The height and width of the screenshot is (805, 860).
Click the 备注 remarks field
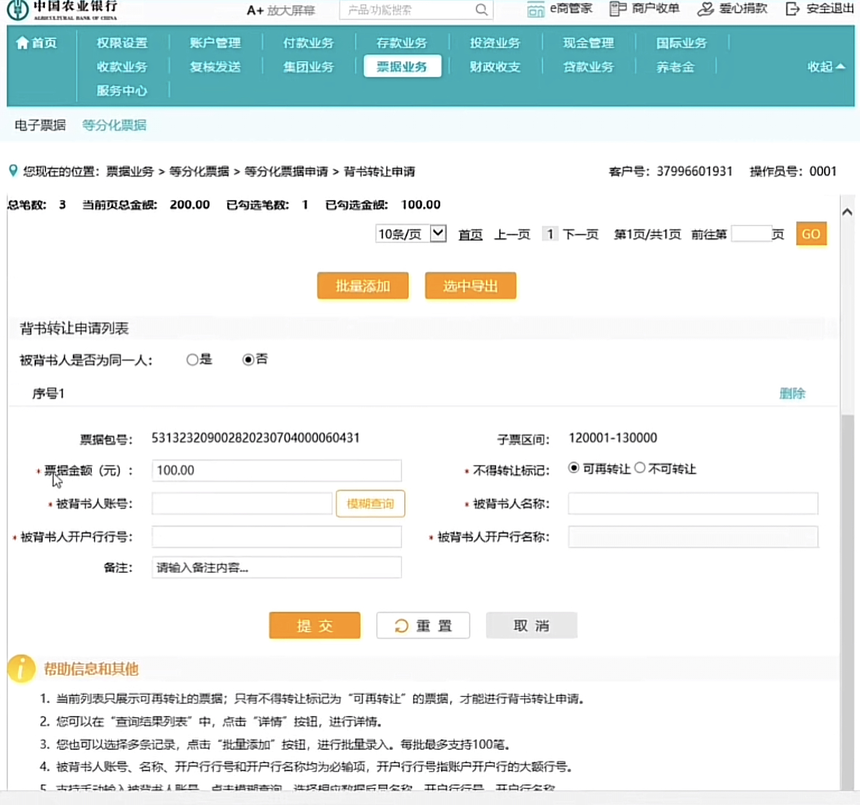(276, 568)
